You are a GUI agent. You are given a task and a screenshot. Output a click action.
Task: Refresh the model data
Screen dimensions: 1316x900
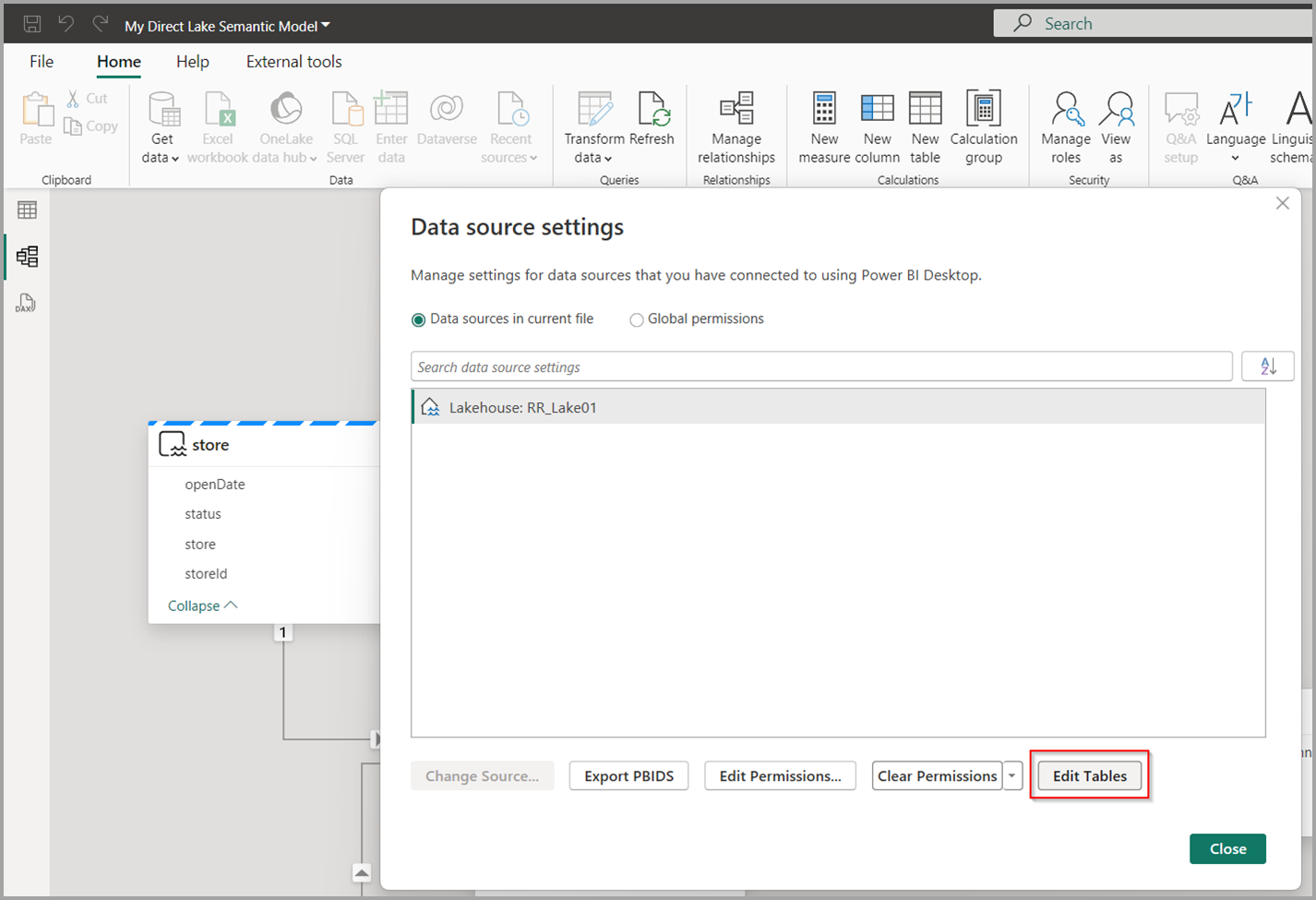tap(652, 118)
